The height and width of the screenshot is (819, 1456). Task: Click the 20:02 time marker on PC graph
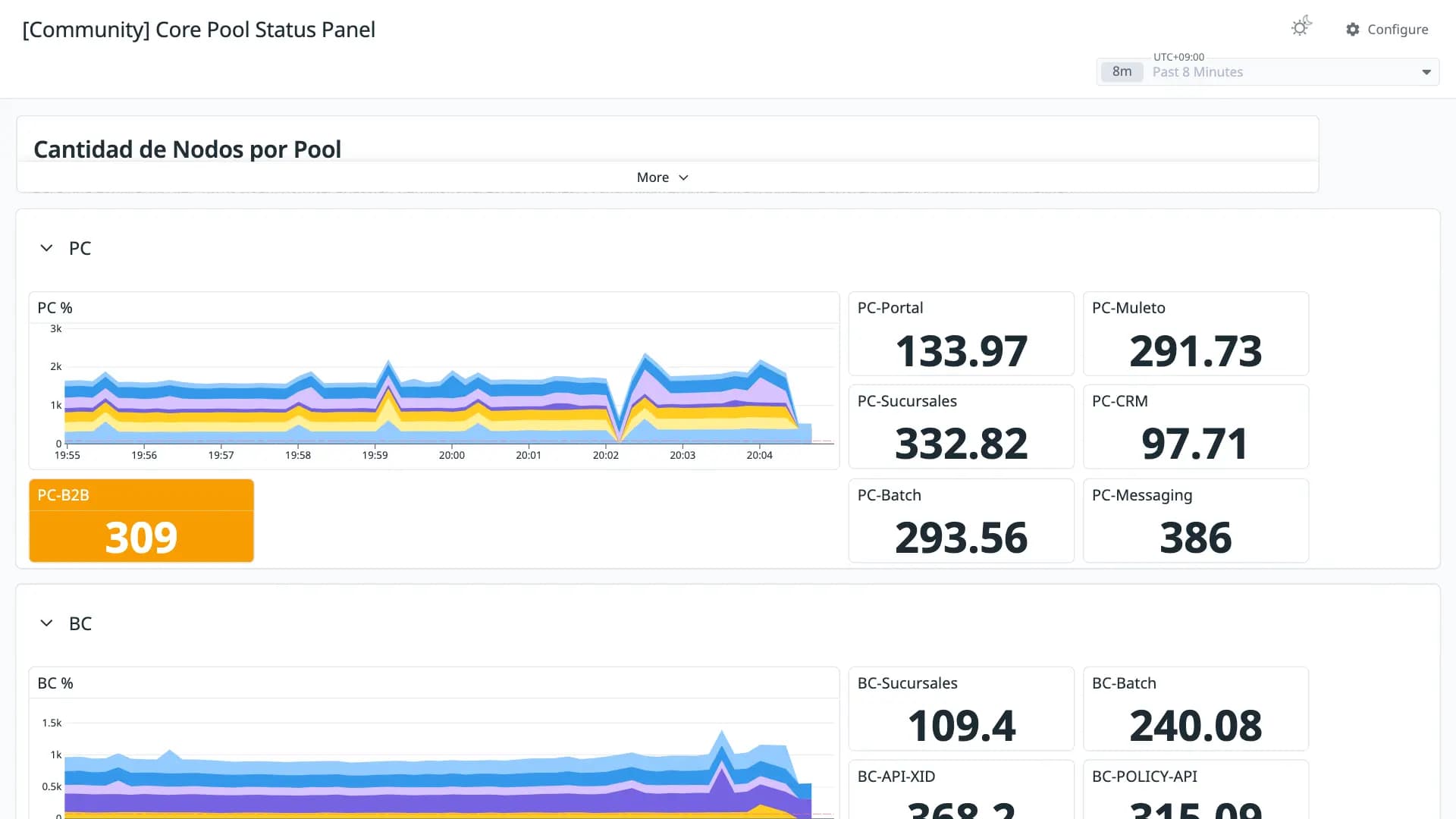pyautogui.click(x=606, y=455)
